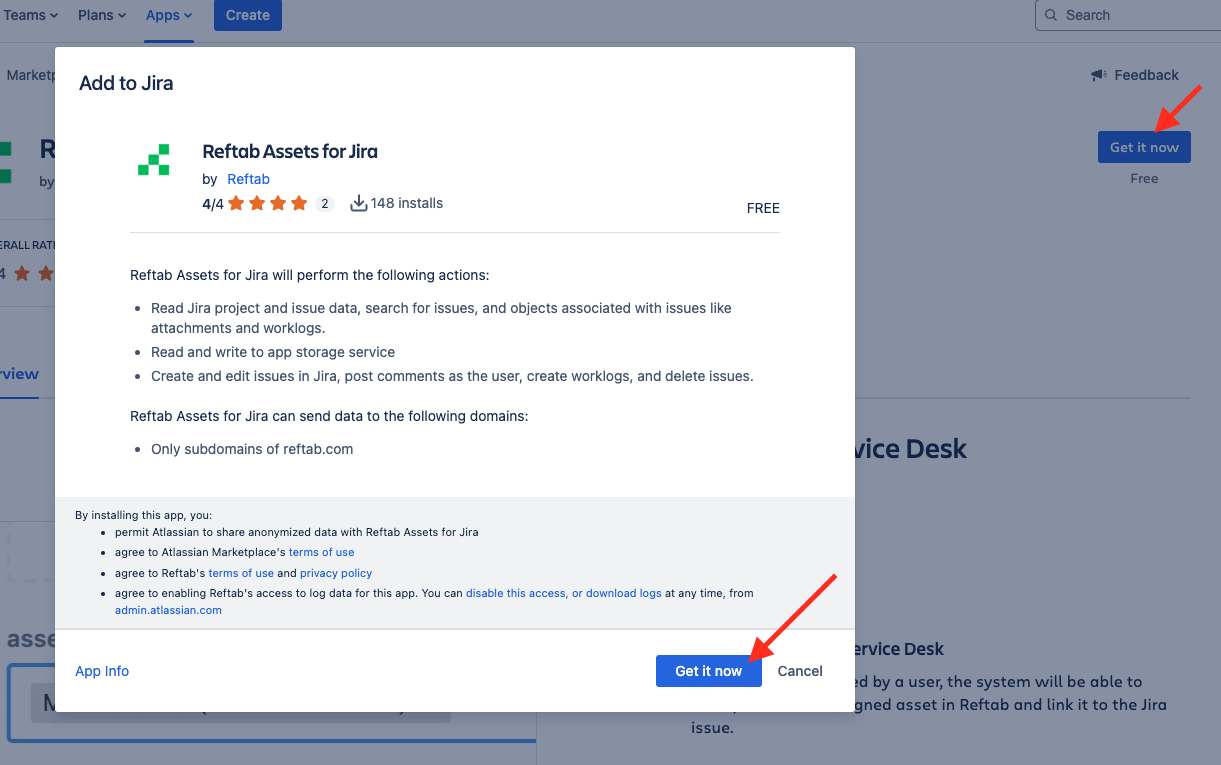
Task: Open the Teams dropdown menu
Action: click(30, 15)
